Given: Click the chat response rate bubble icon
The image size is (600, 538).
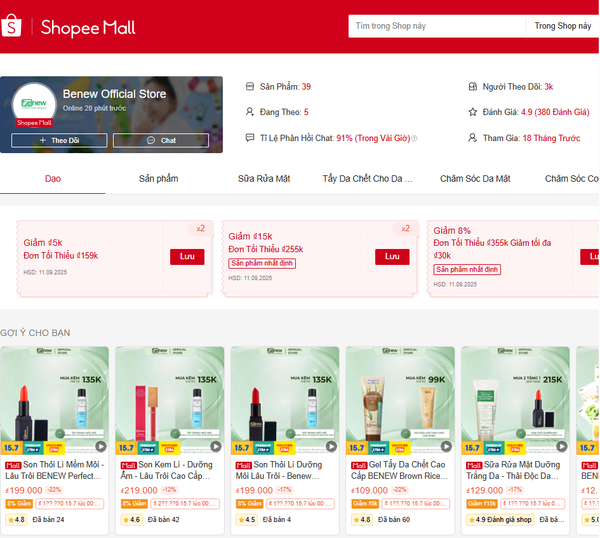Looking at the screenshot, I should (x=250, y=138).
